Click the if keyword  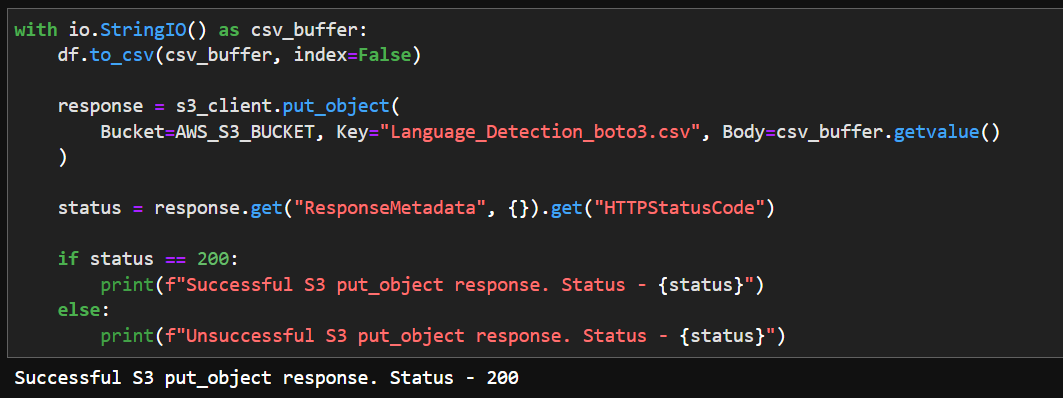[68, 259]
